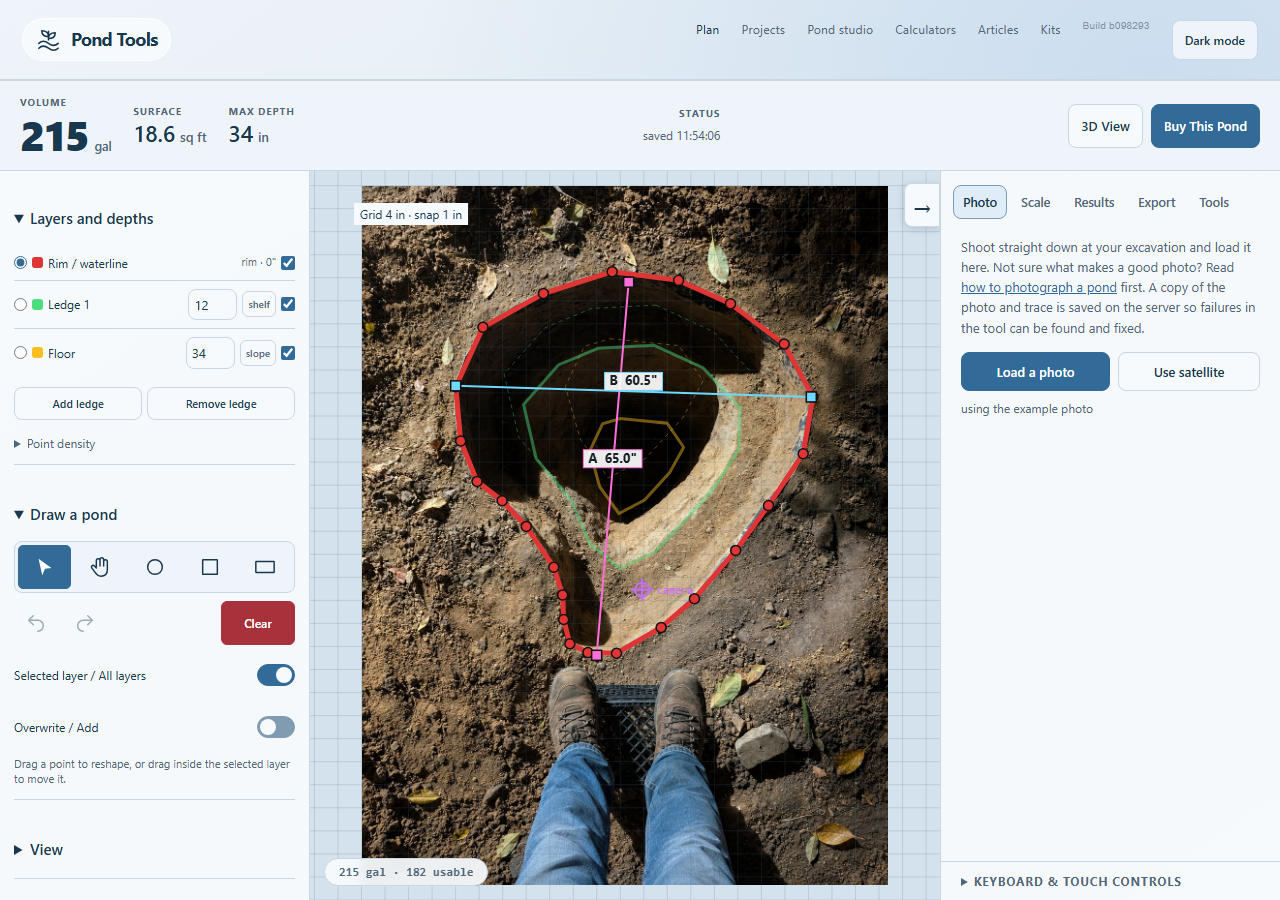The height and width of the screenshot is (900, 1280).
Task: Select the arrow pointer tool
Action: click(44, 567)
